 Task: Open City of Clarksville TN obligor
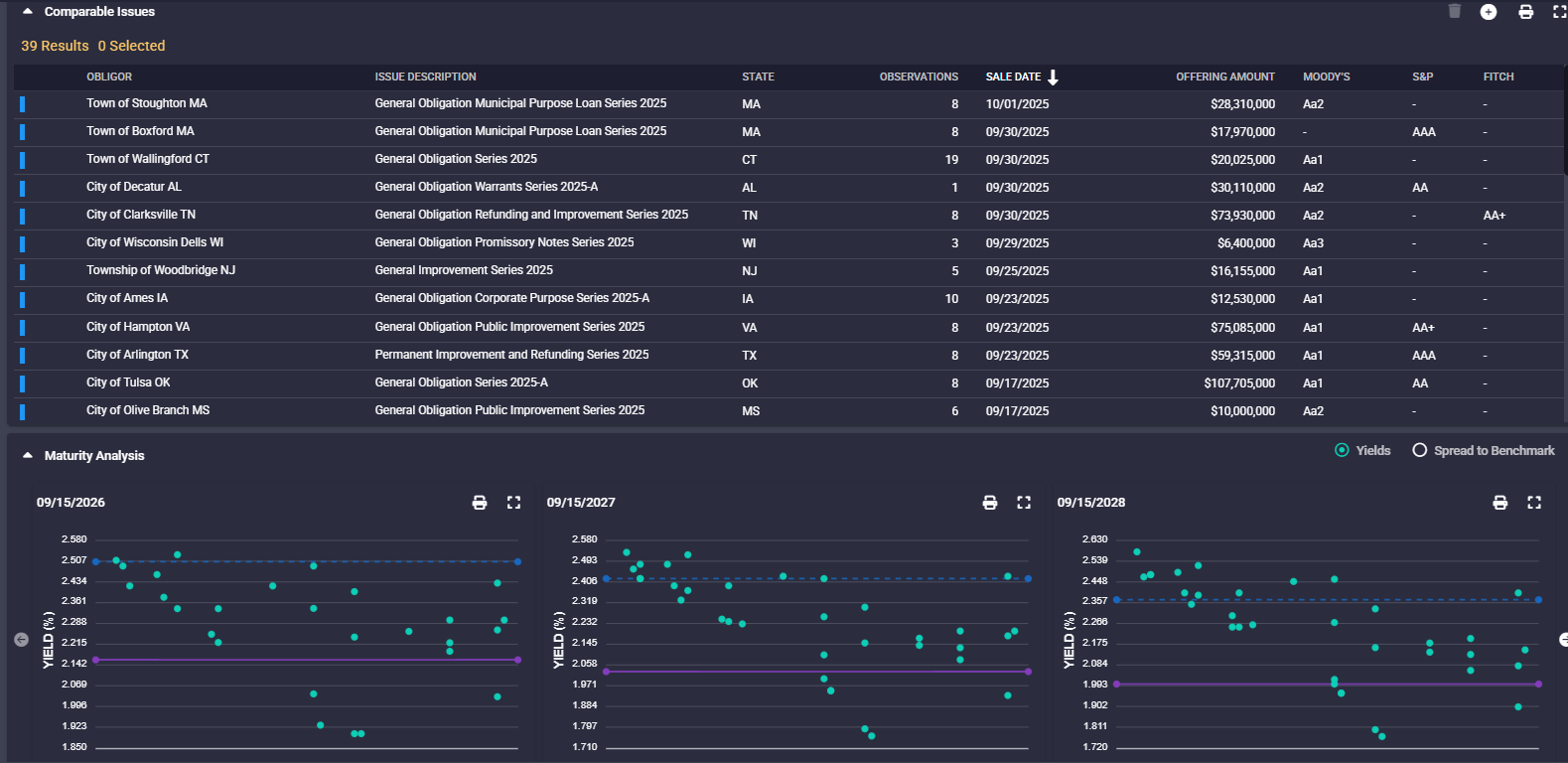141,215
